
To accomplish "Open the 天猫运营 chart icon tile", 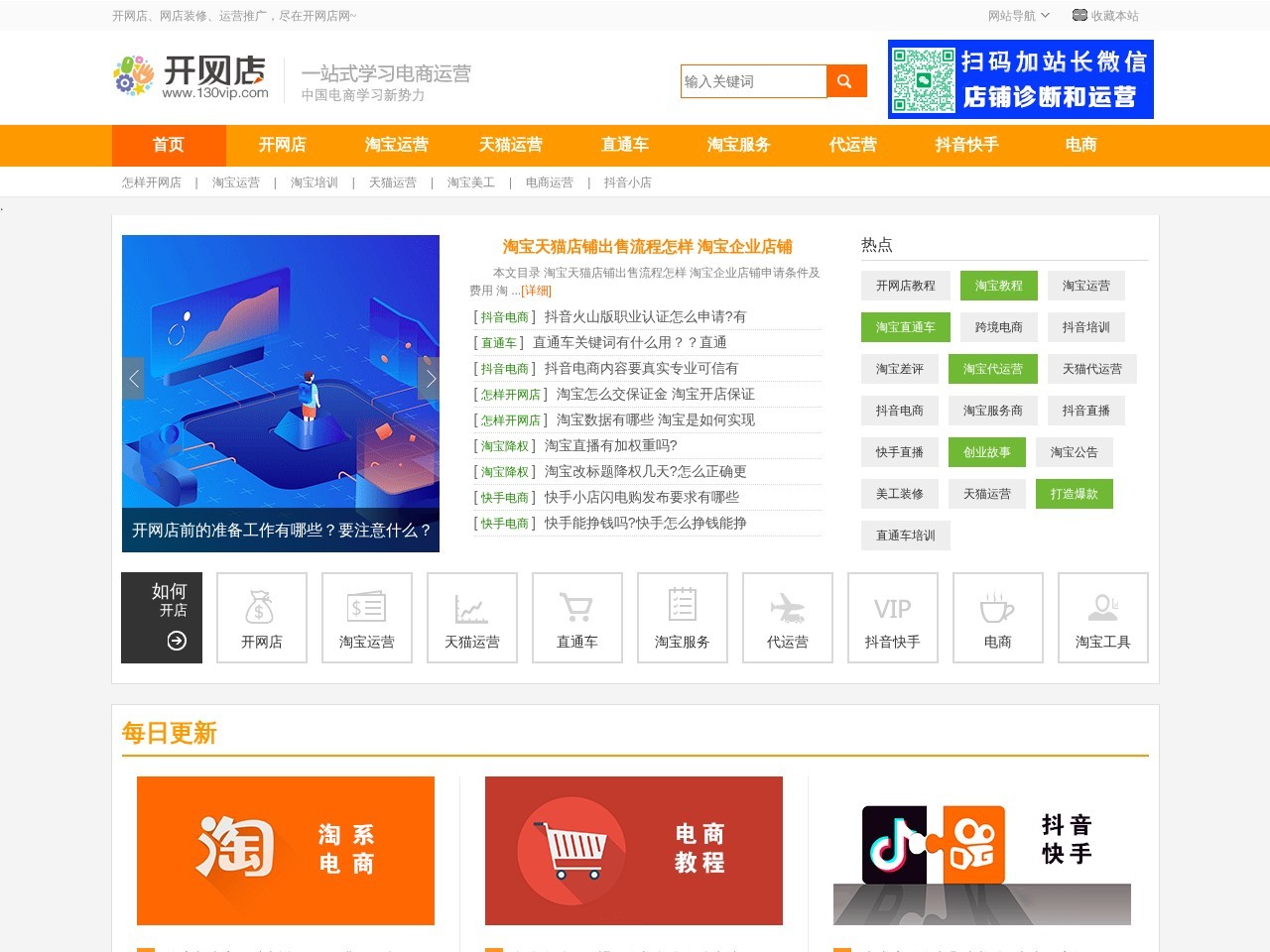I will (x=472, y=618).
